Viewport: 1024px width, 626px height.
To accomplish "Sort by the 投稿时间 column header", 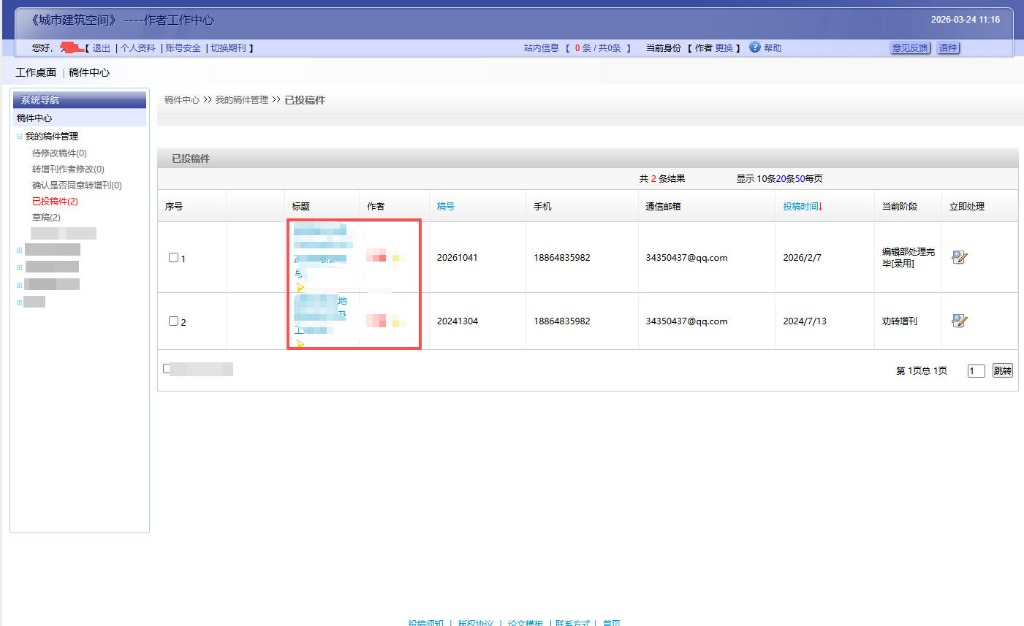I will click(x=801, y=207).
